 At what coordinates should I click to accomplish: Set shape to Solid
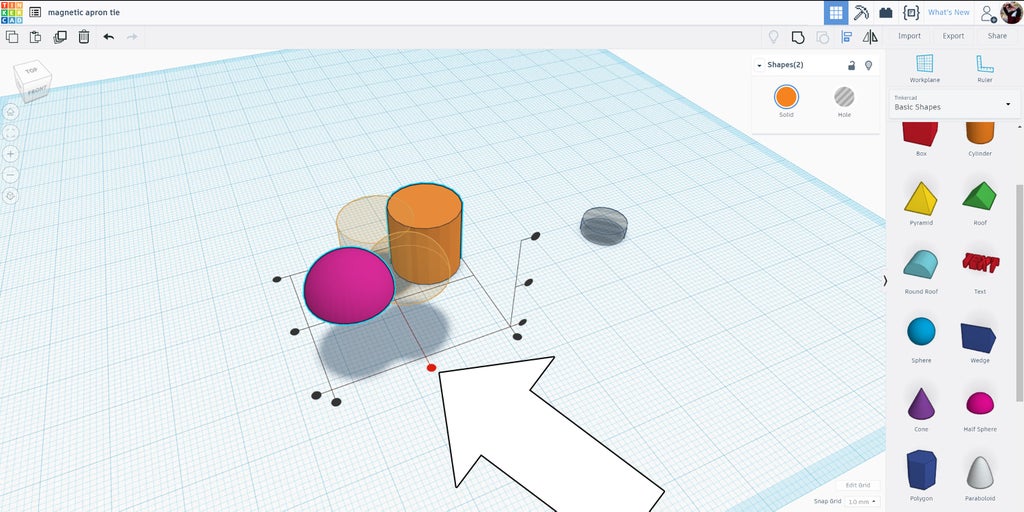[x=786, y=97]
